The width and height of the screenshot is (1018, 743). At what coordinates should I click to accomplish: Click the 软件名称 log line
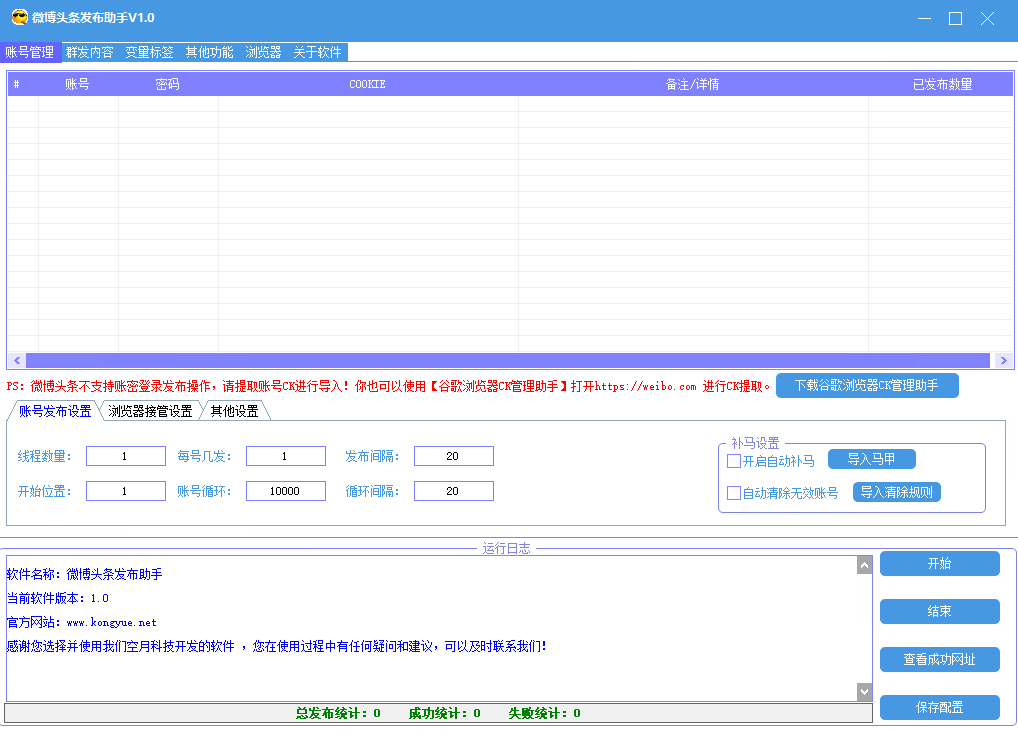coord(84,574)
